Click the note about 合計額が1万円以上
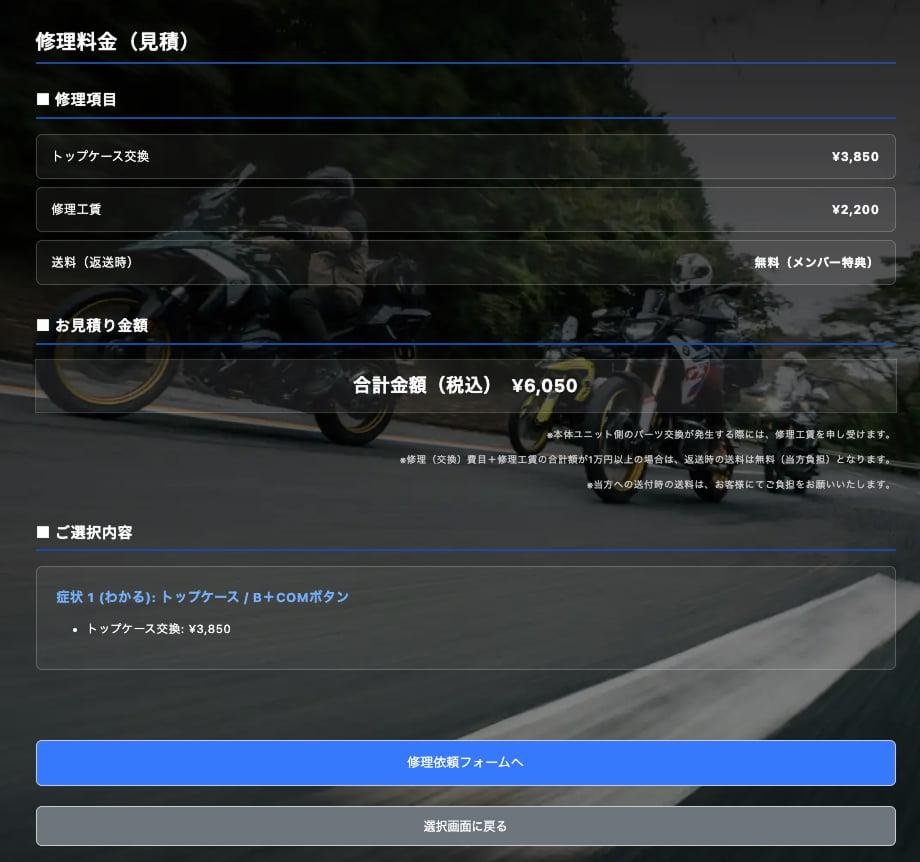 645,460
